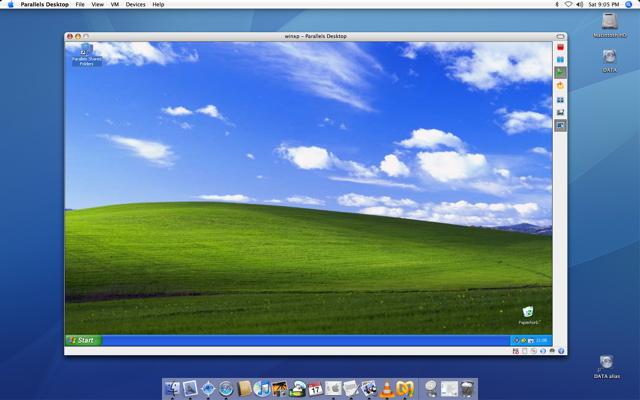Click the Windows tray clock
The image size is (640, 400).
point(542,340)
